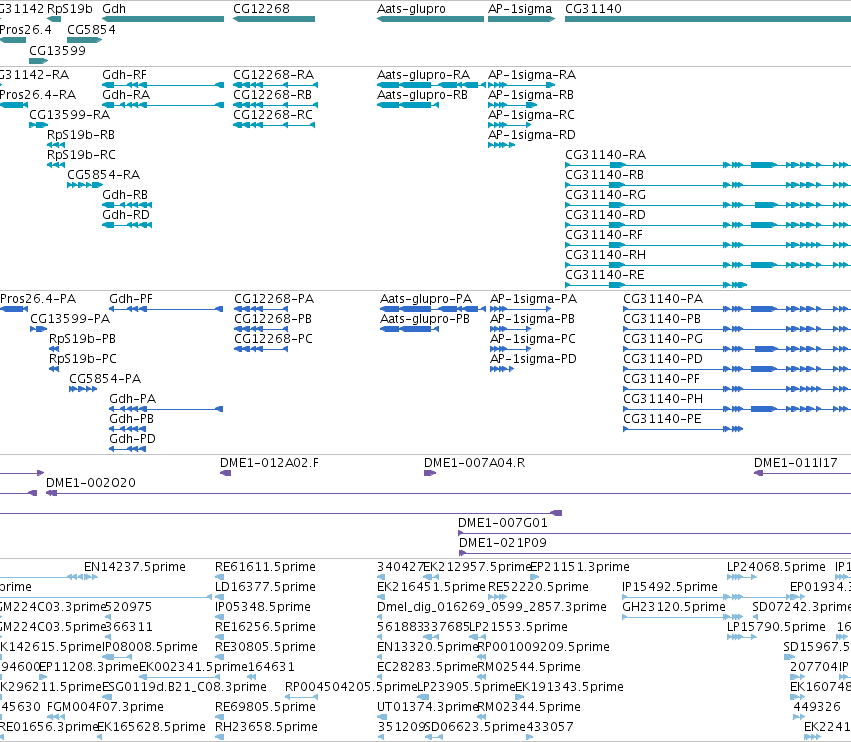
Task: Click transcript CG5854-RA
Action: (x=104, y=175)
